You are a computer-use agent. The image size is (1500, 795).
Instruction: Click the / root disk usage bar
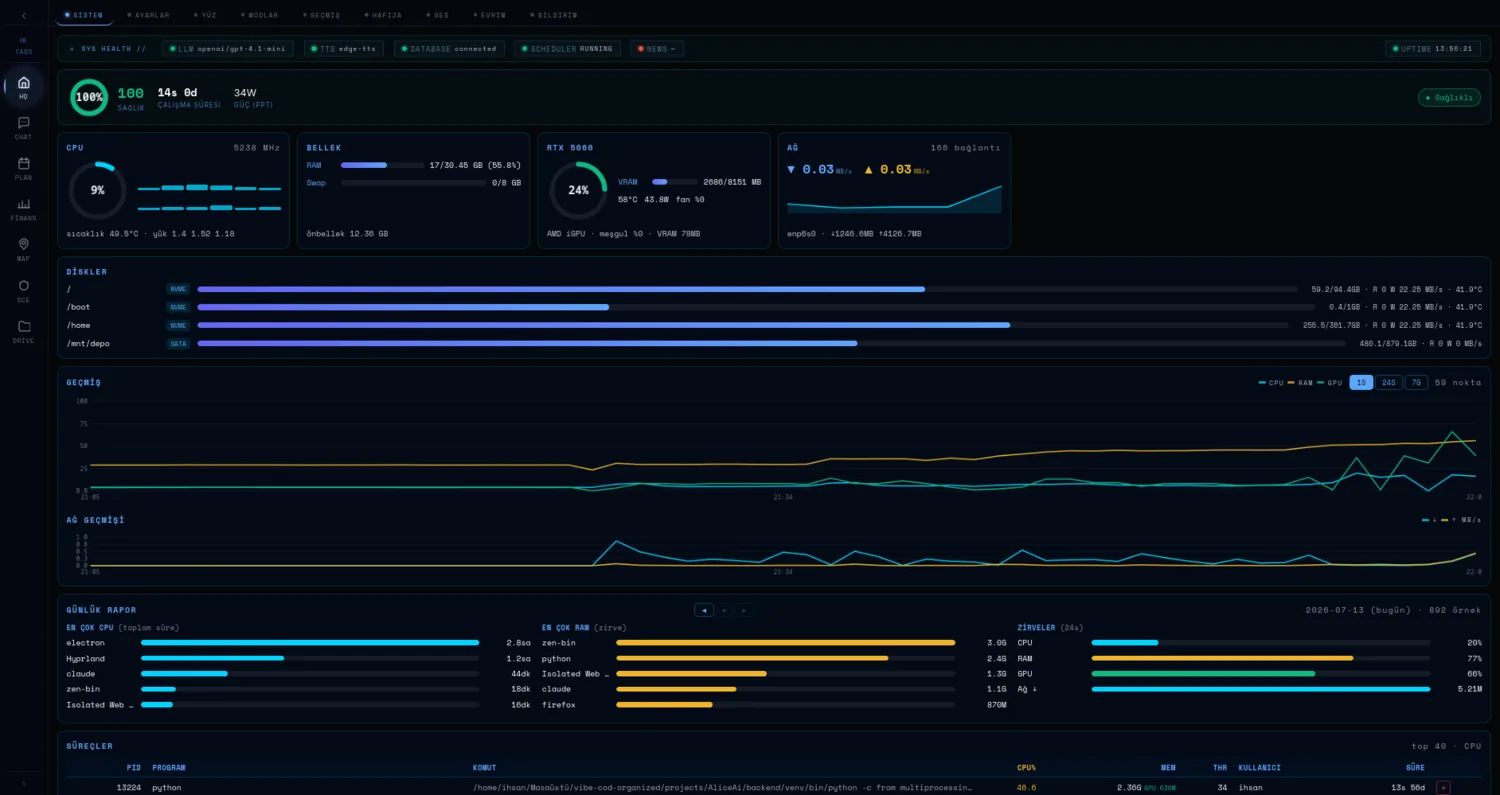(747, 289)
